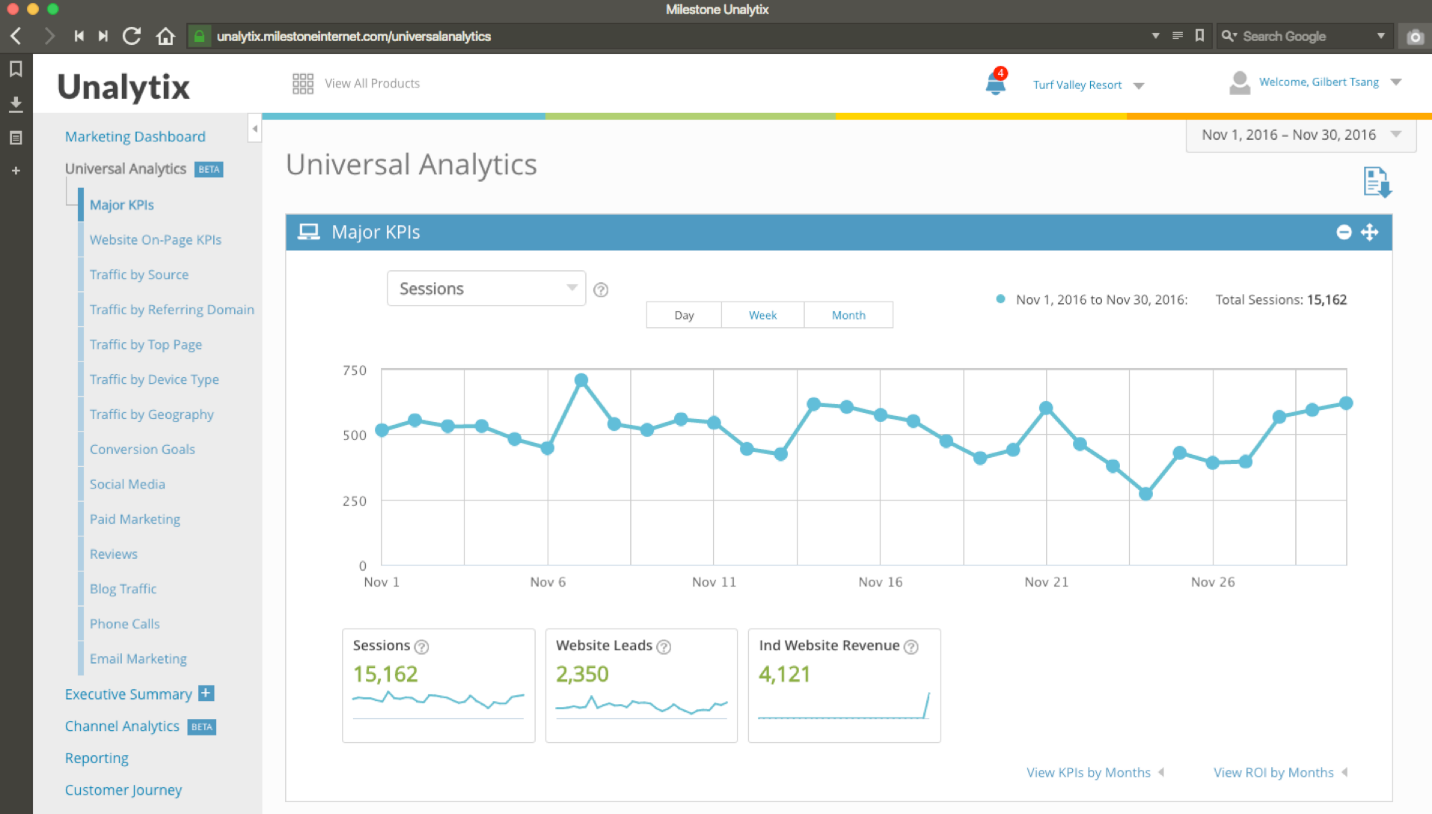Go to browser home page icon
1432x814 pixels.
165,36
